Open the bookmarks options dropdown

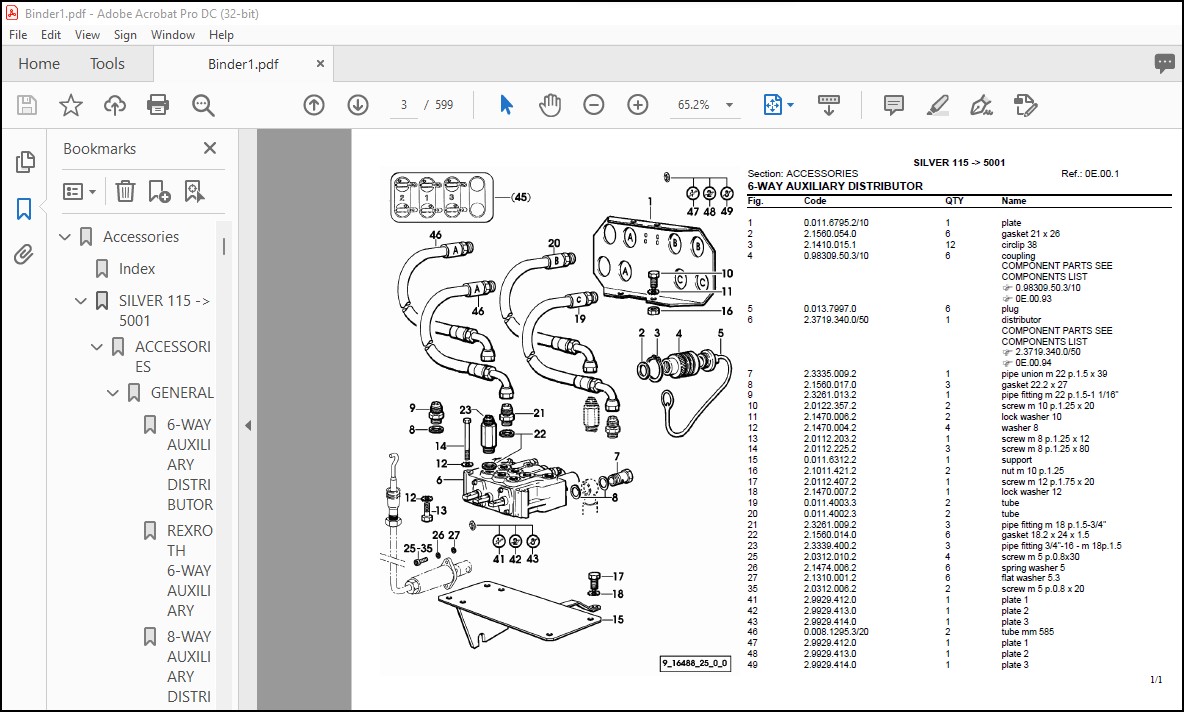pyautogui.click(x=79, y=192)
